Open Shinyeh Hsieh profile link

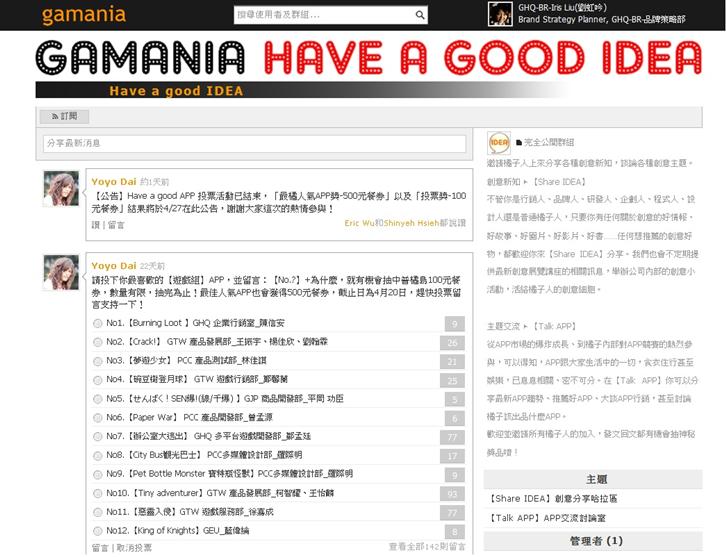pyautogui.click(x=411, y=223)
